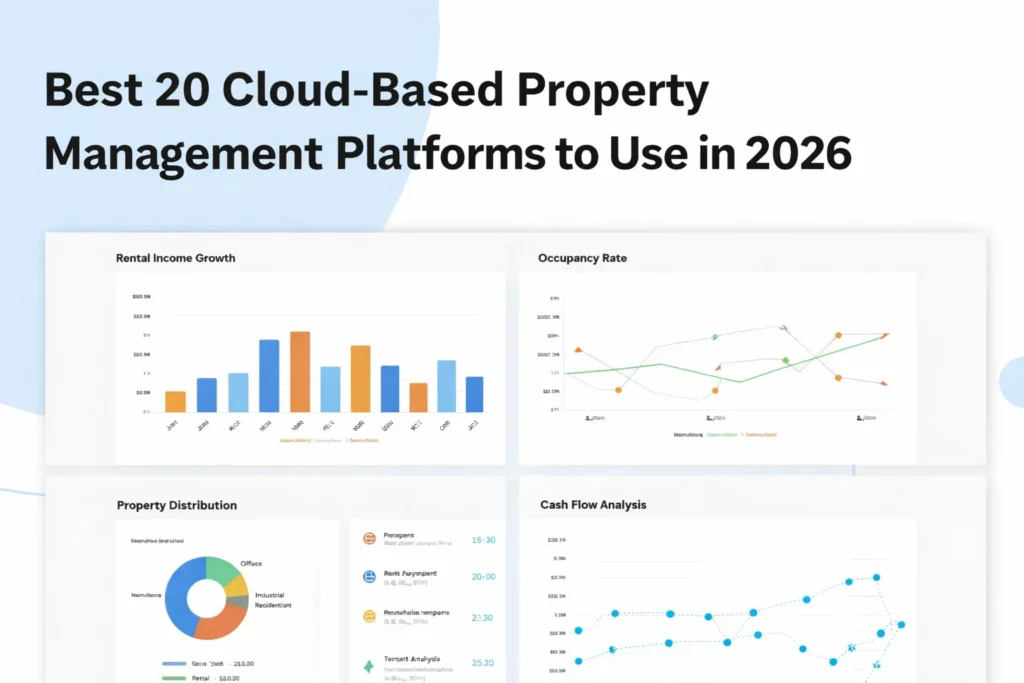Toggle the orange legend entry below Occupancy chart
This screenshot has height=683, width=1024.
point(760,434)
